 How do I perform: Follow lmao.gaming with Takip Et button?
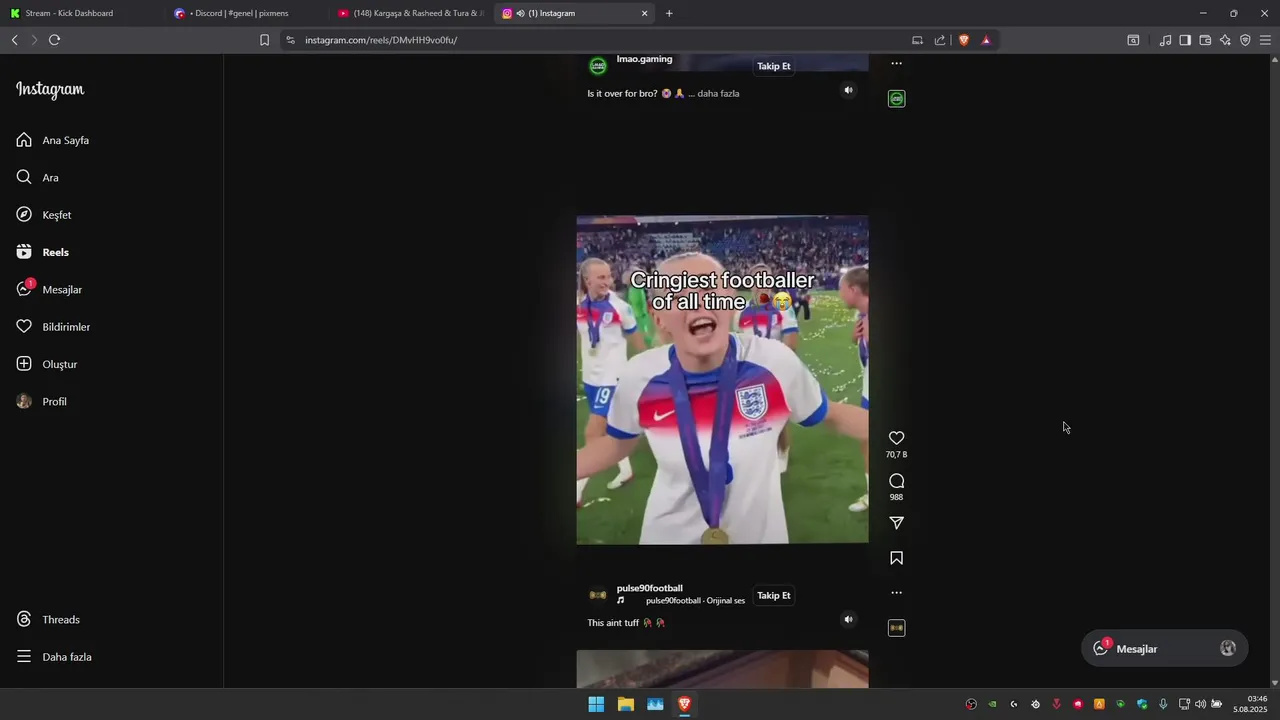tap(773, 66)
